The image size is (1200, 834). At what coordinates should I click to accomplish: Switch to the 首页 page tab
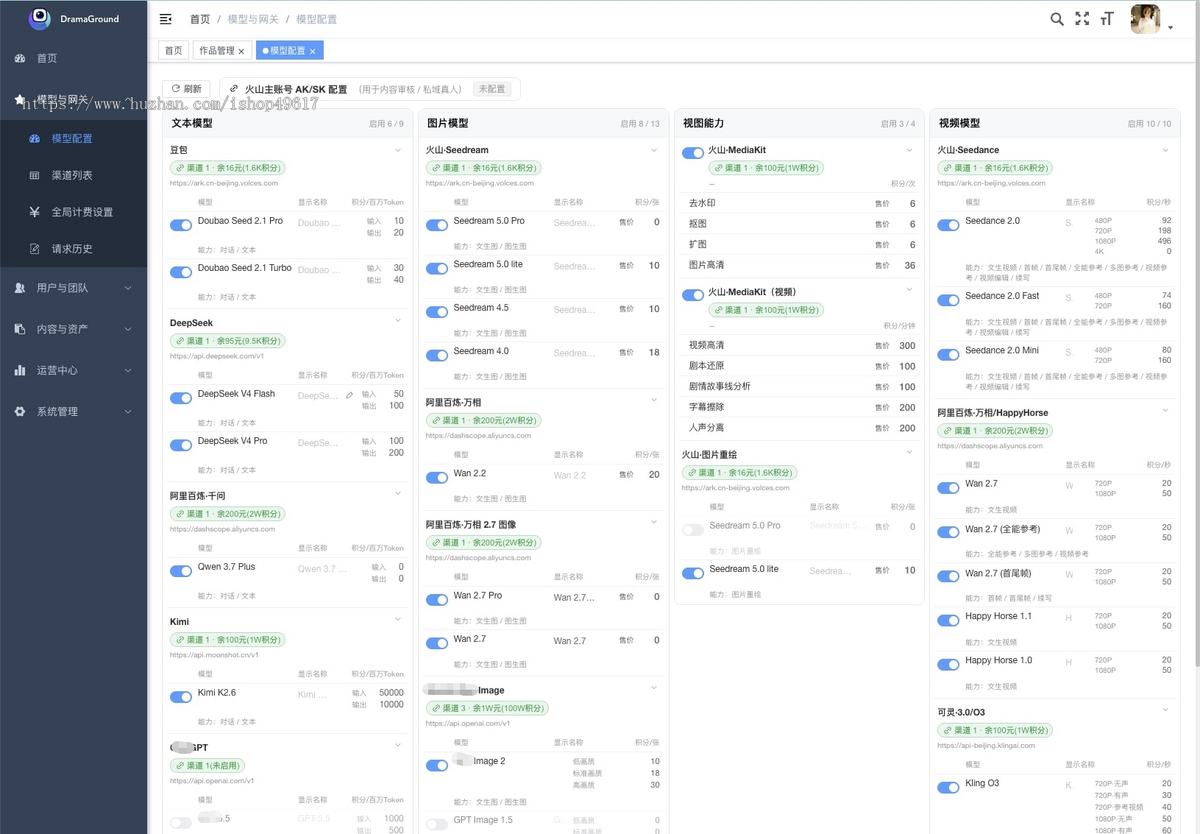pos(174,51)
